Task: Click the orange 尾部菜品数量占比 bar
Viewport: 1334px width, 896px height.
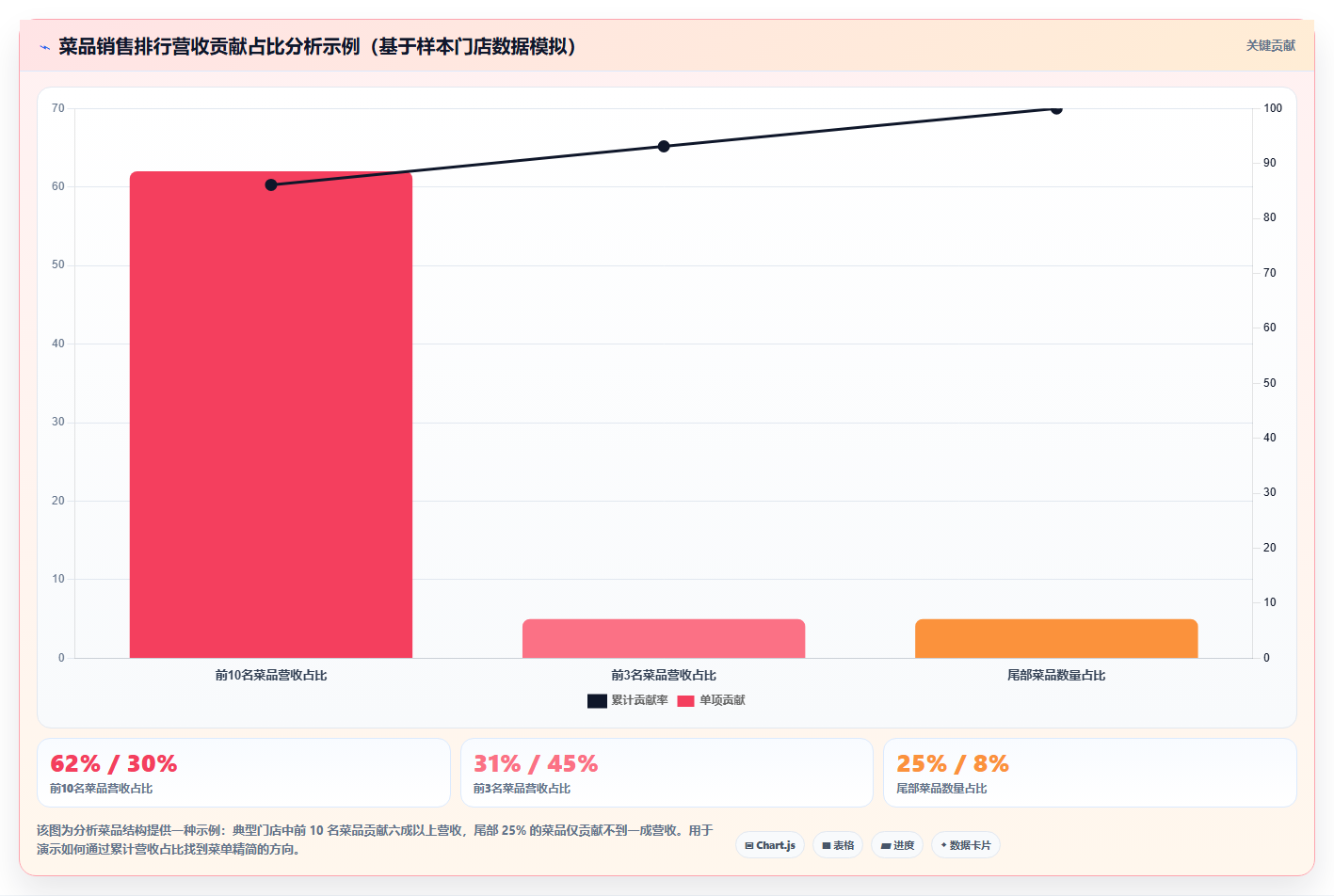Action: coord(1056,638)
